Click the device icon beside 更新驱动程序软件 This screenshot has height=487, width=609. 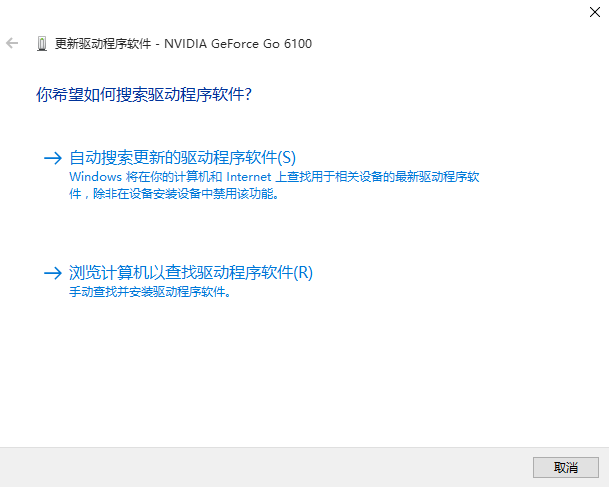pyautogui.click(x=42, y=43)
